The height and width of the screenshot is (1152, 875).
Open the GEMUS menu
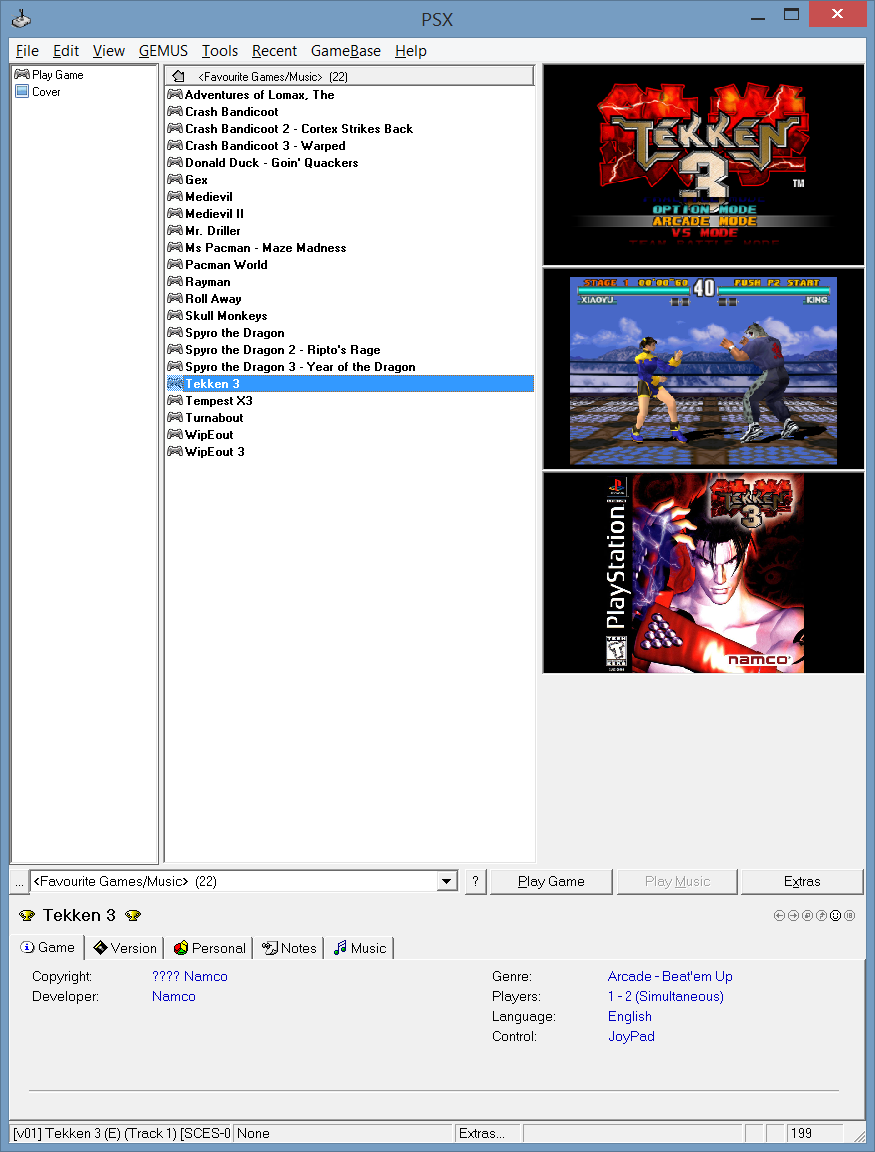[163, 51]
